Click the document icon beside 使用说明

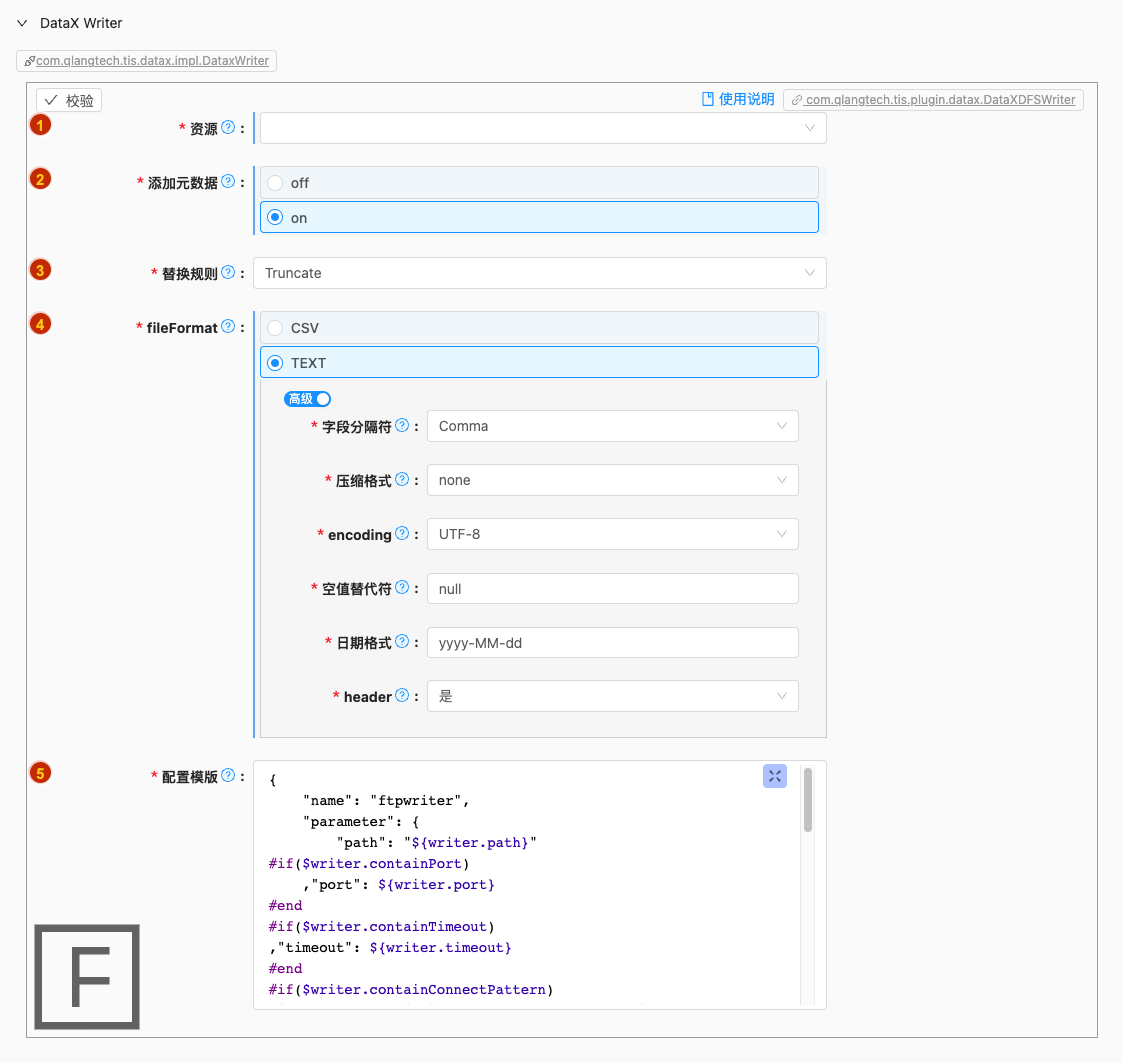click(708, 100)
